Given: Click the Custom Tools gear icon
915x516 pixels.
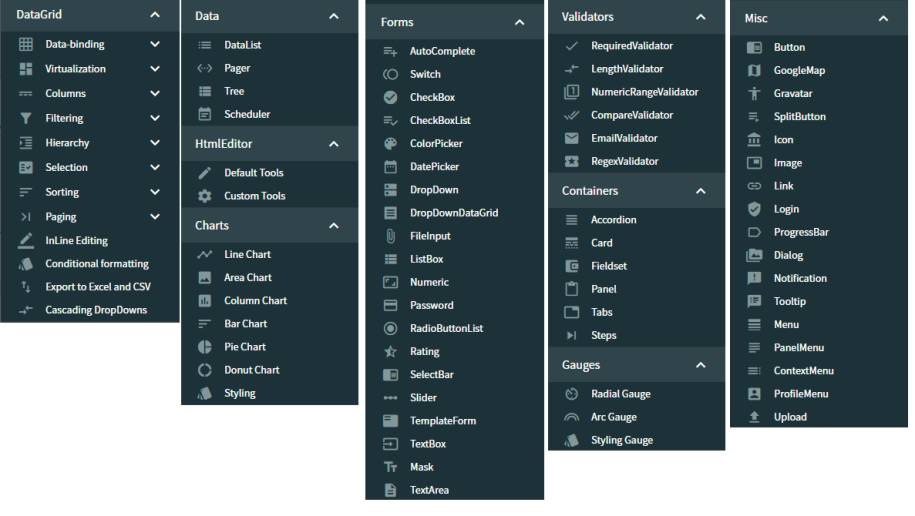Looking at the screenshot, I should click(x=205, y=196).
